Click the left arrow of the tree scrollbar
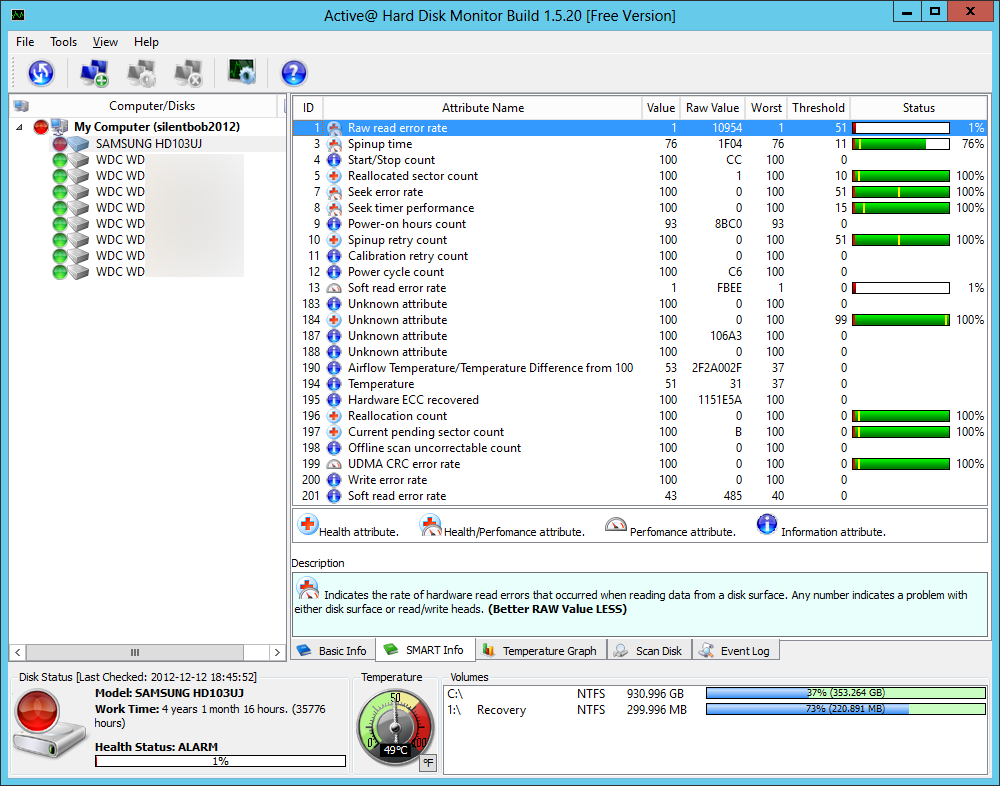This screenshot has height=786, width=1000. coord(18,652)
